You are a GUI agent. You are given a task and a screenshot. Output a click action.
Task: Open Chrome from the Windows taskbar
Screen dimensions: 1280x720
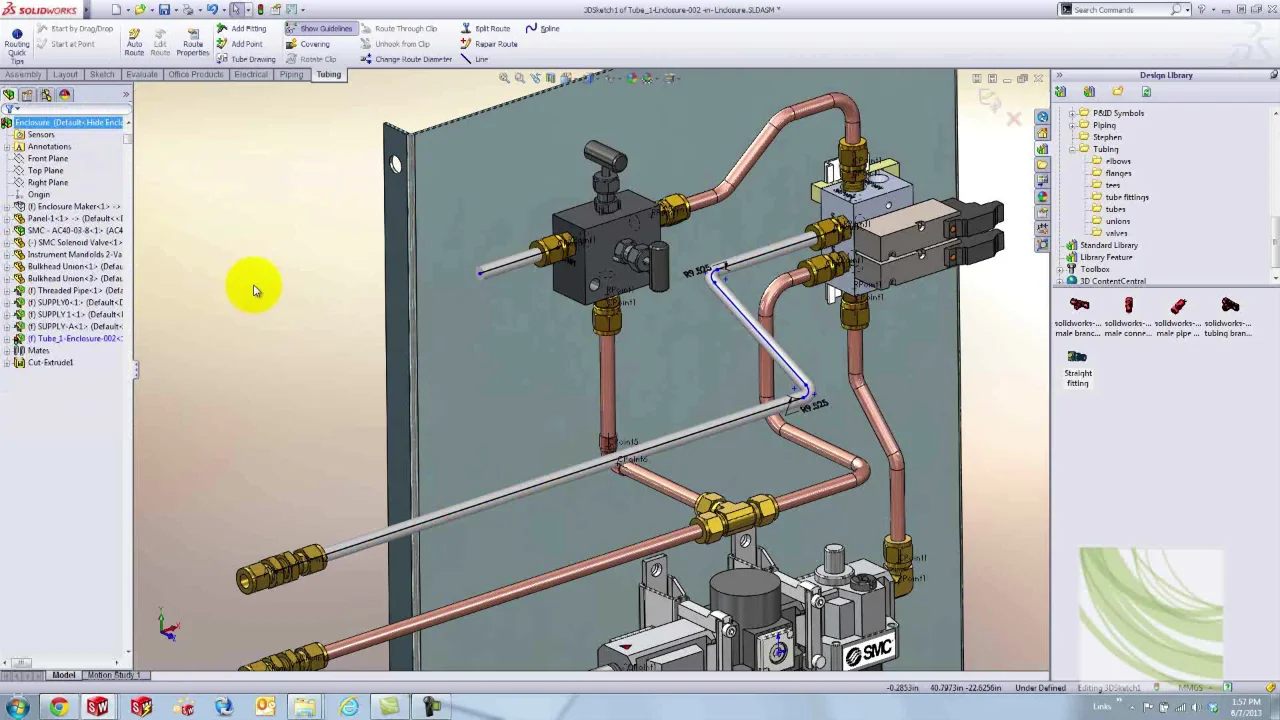tap(59, 708)
